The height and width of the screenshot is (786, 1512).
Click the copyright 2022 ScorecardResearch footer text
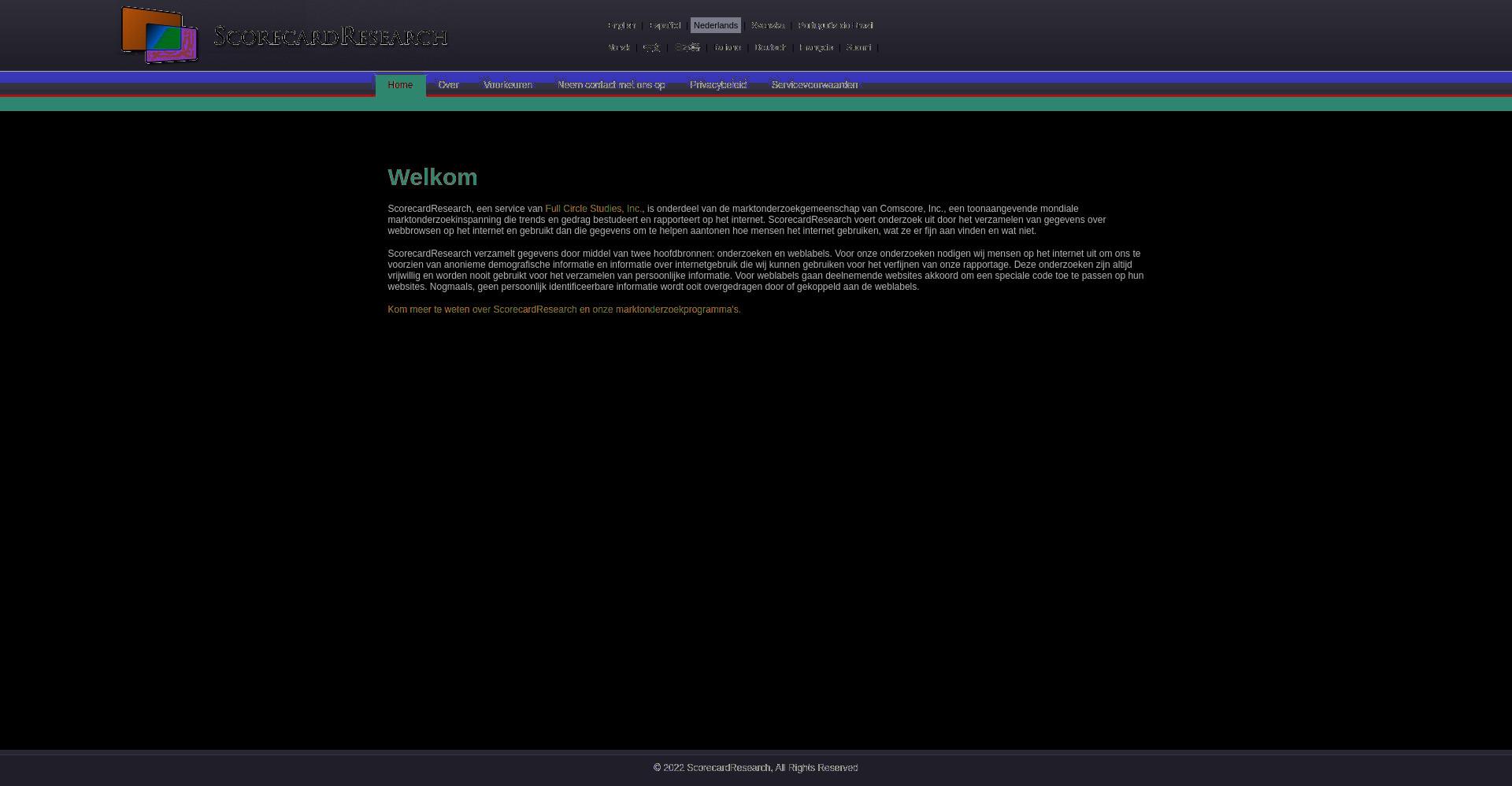(x=756, y=768)
